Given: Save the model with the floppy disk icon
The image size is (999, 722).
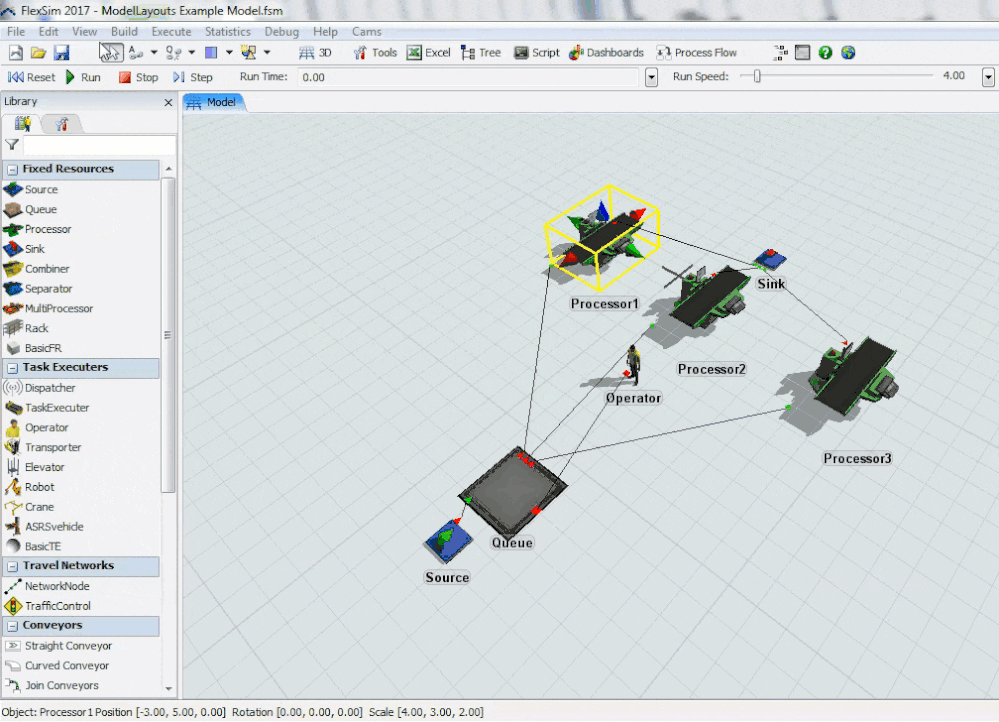Looking at the screenshot, I should (x=61, y=53).
